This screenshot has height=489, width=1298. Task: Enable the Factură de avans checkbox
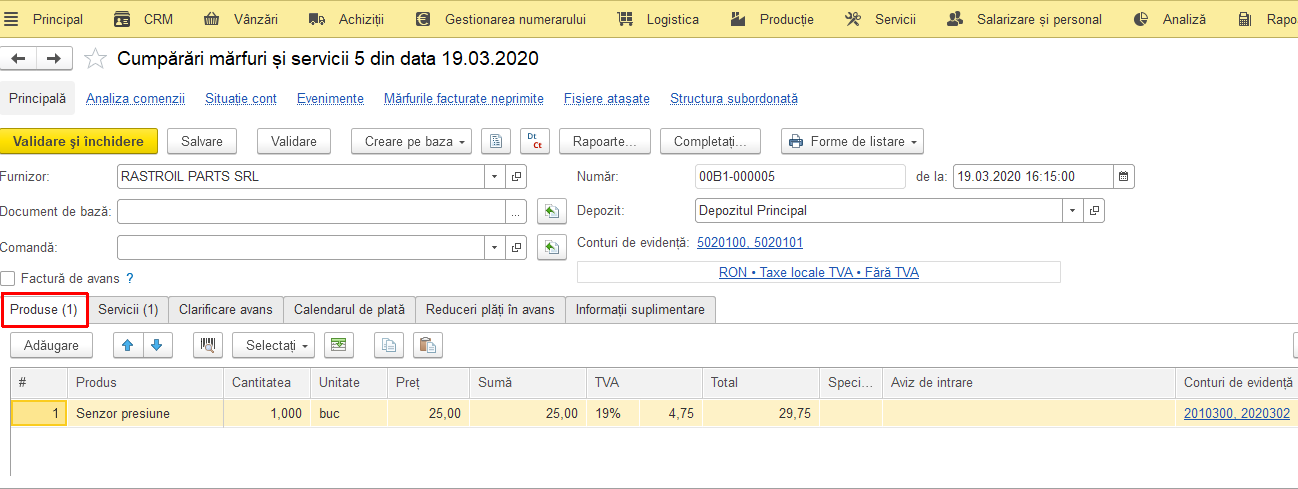click(x=8, y=278)
